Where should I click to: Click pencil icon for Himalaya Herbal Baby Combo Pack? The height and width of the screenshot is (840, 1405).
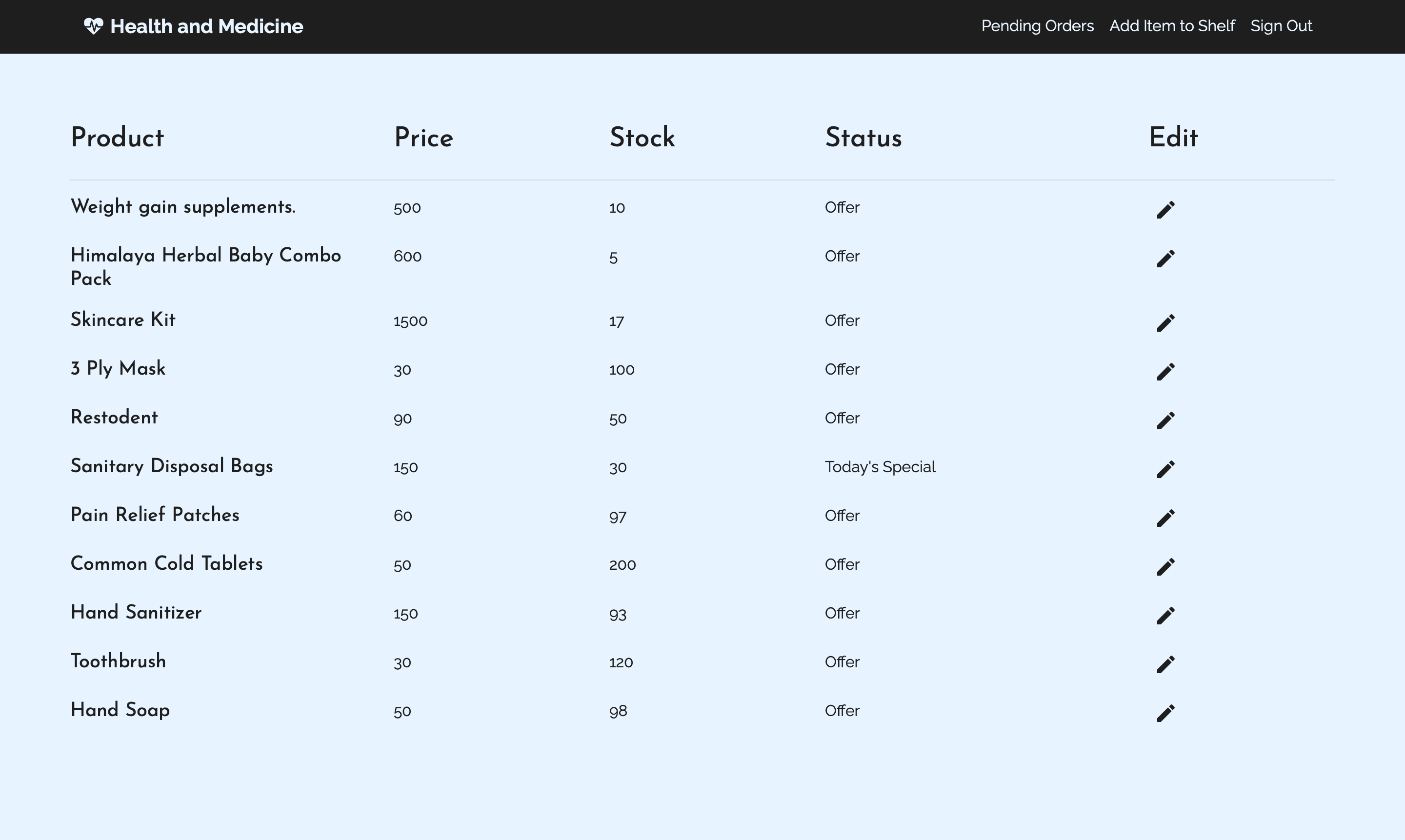tap(1165, 259)
